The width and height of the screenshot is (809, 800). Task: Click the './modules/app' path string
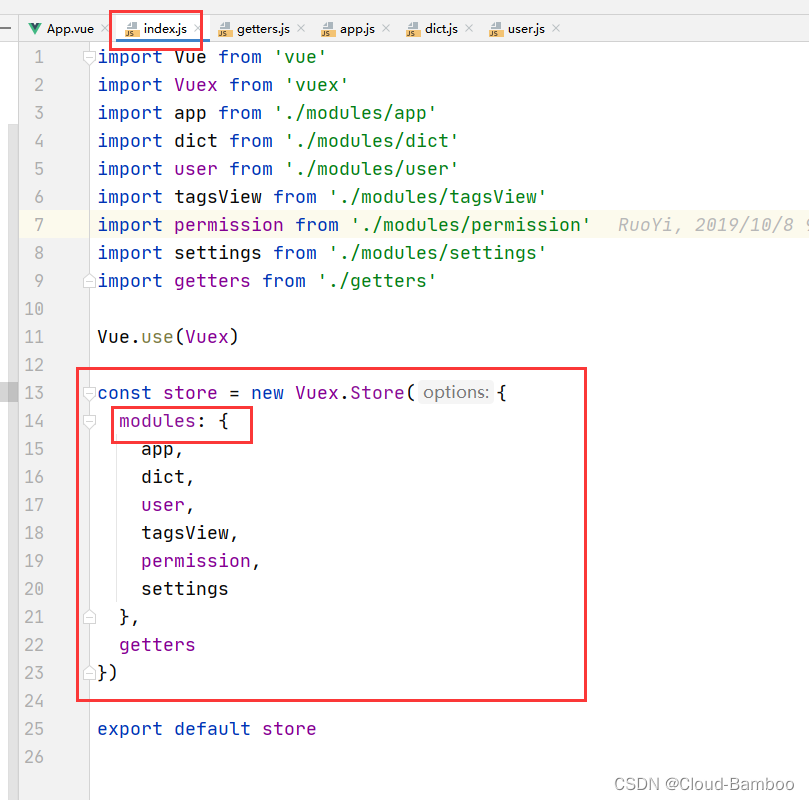[355, 113]
